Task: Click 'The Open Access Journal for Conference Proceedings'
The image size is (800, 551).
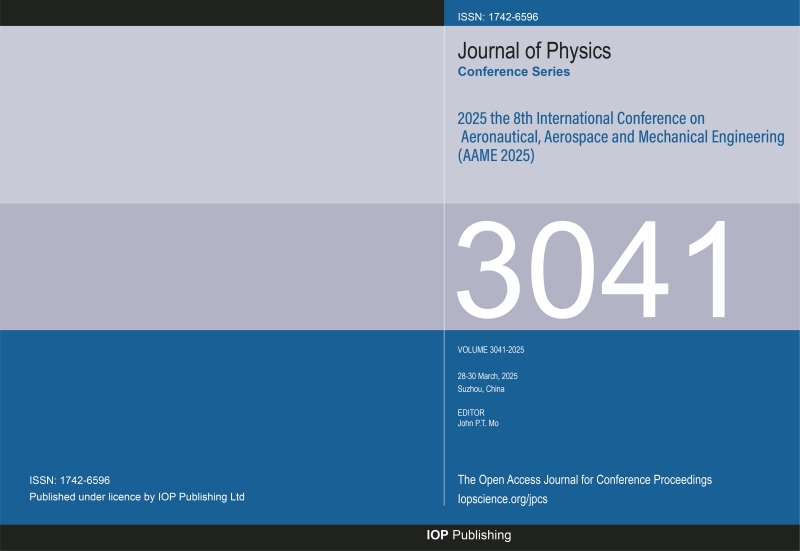Action: pyautogui.click(x=585, y=480)
